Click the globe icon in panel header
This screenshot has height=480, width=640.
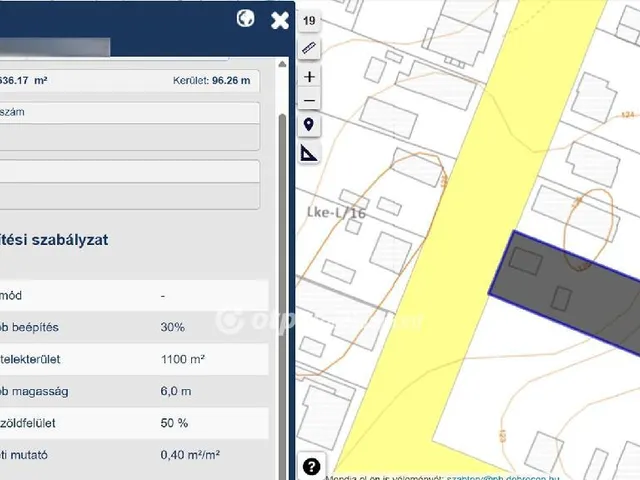click(x=246, y=18)
